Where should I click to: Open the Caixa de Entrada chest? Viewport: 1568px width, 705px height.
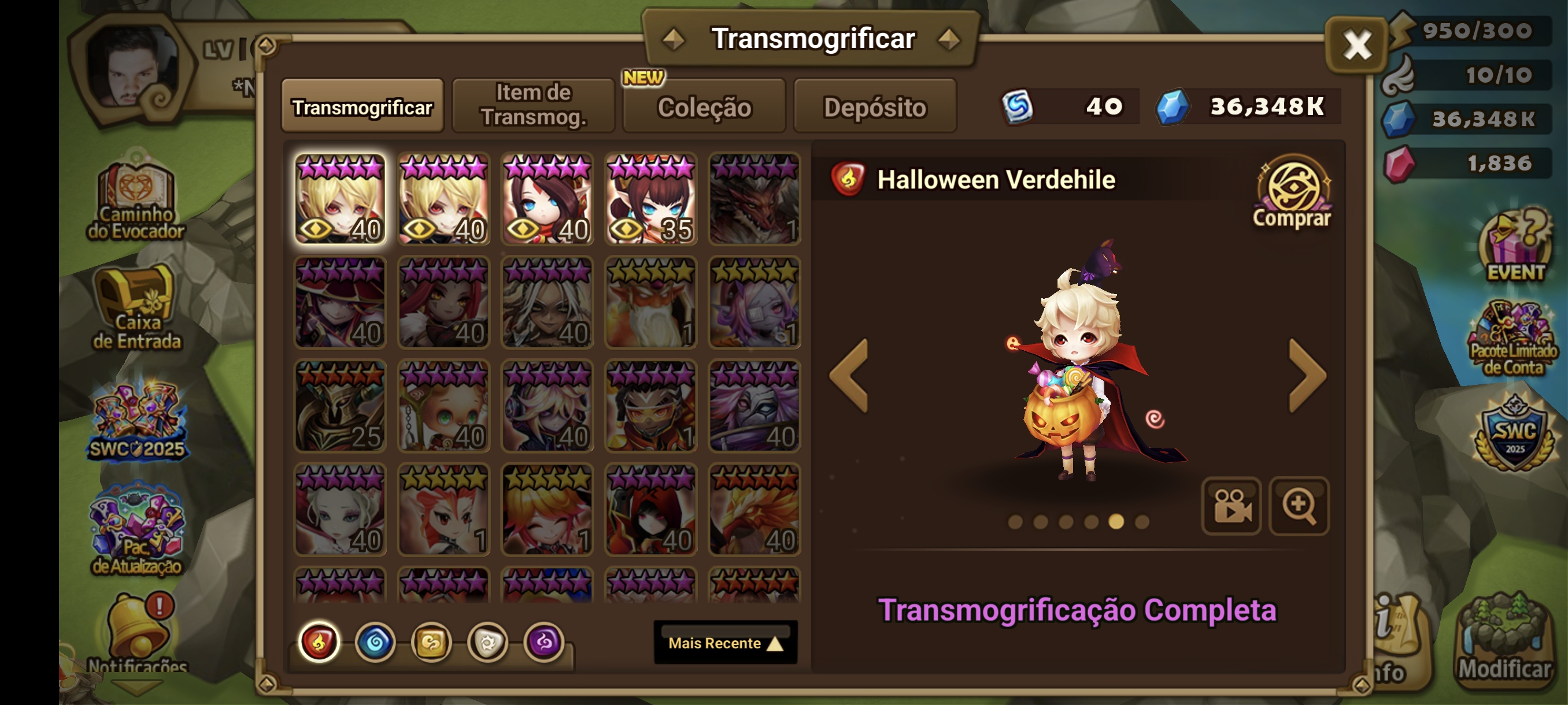136,308
